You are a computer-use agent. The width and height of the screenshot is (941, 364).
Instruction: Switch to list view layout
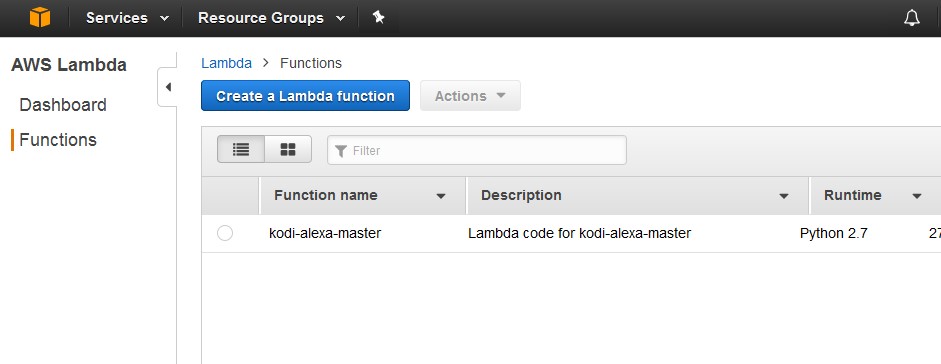(x=241, y=149)
